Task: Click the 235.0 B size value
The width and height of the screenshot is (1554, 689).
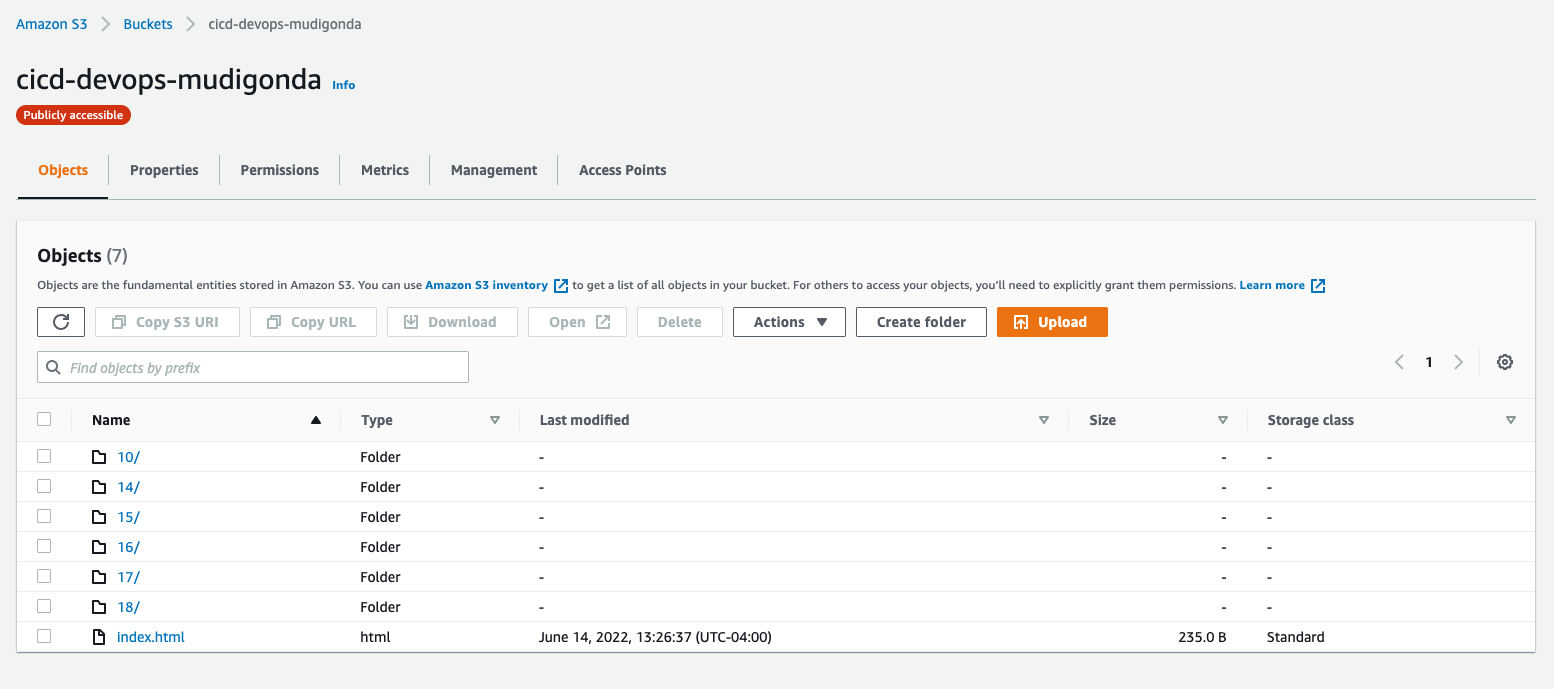Action: click(1202, 637)
